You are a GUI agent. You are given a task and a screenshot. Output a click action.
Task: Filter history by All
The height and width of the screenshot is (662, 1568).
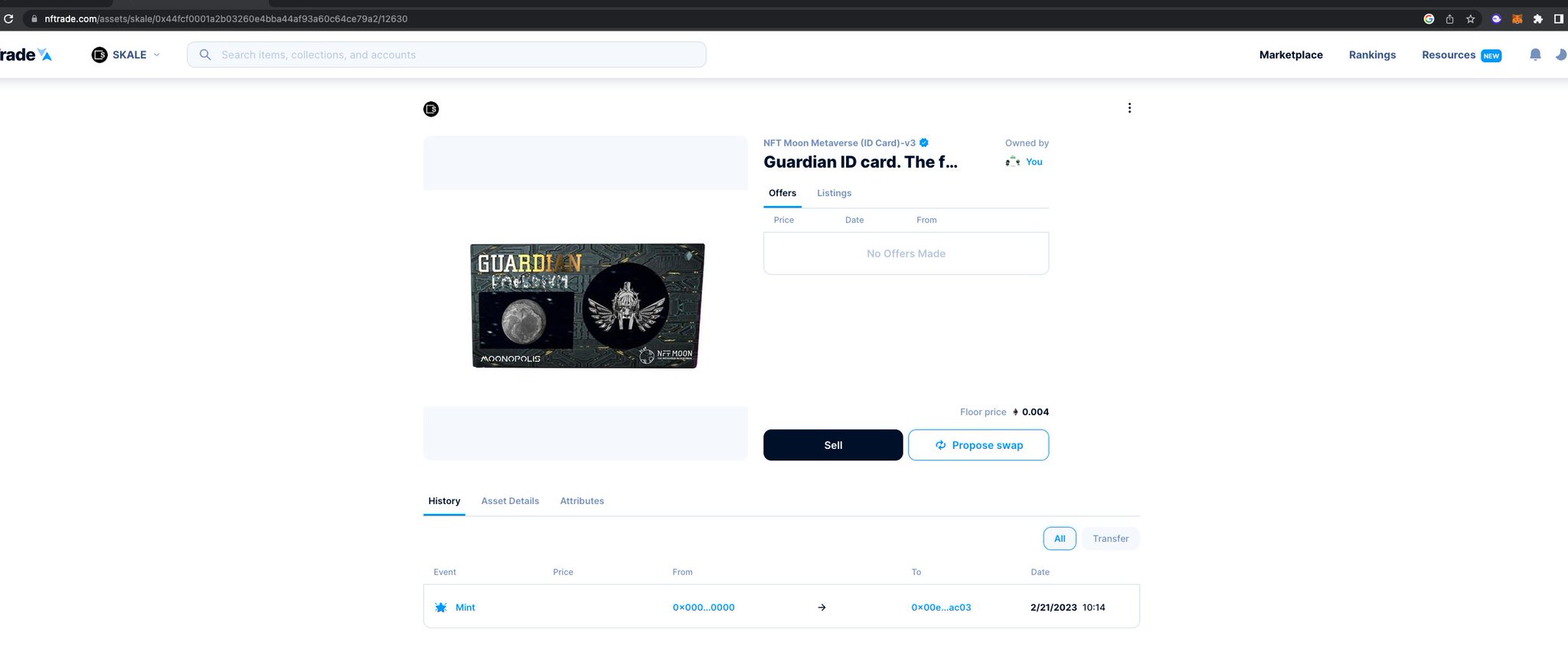1060,539
